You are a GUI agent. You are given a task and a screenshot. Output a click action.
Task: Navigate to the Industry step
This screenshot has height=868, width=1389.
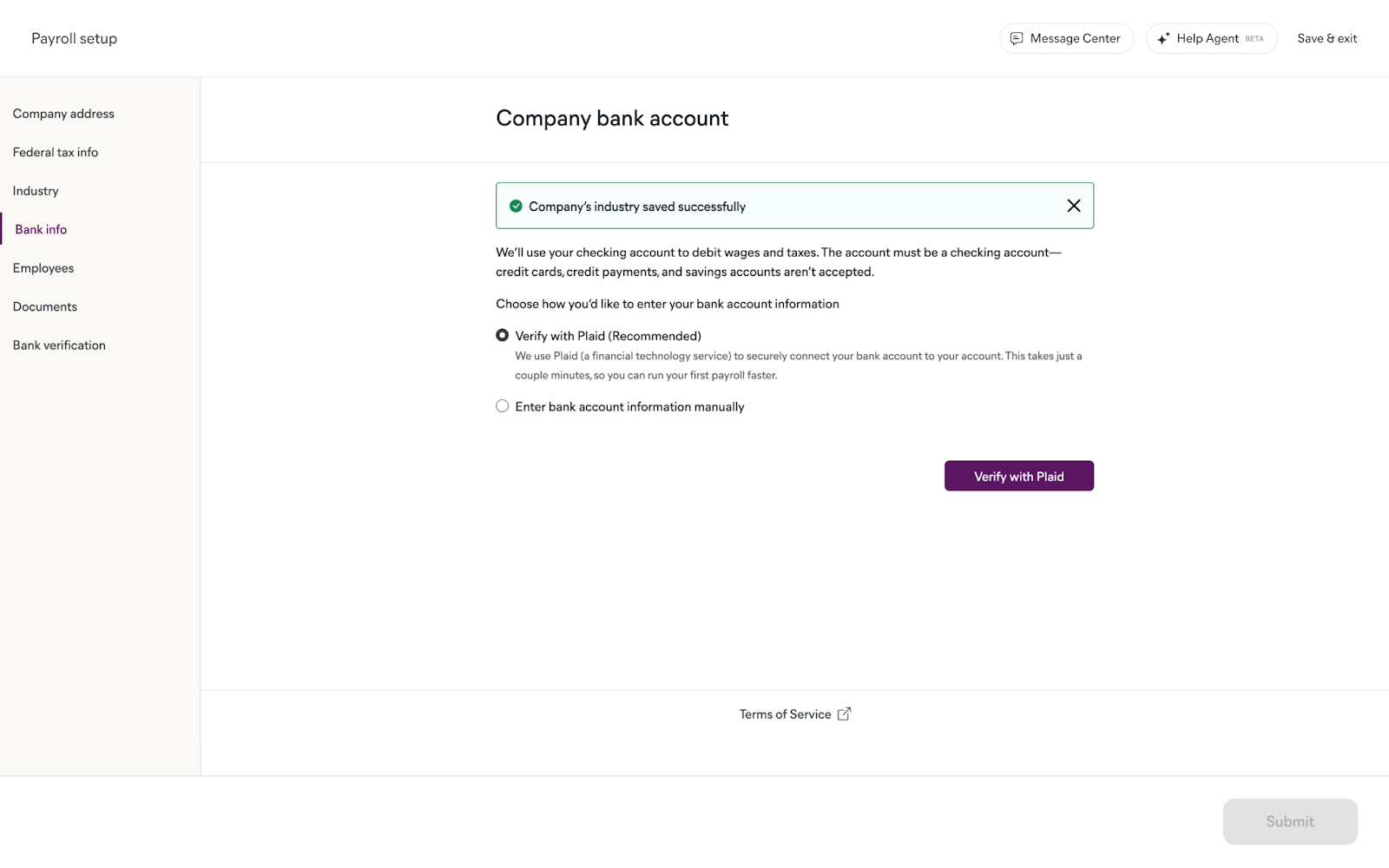pos(36,191)
